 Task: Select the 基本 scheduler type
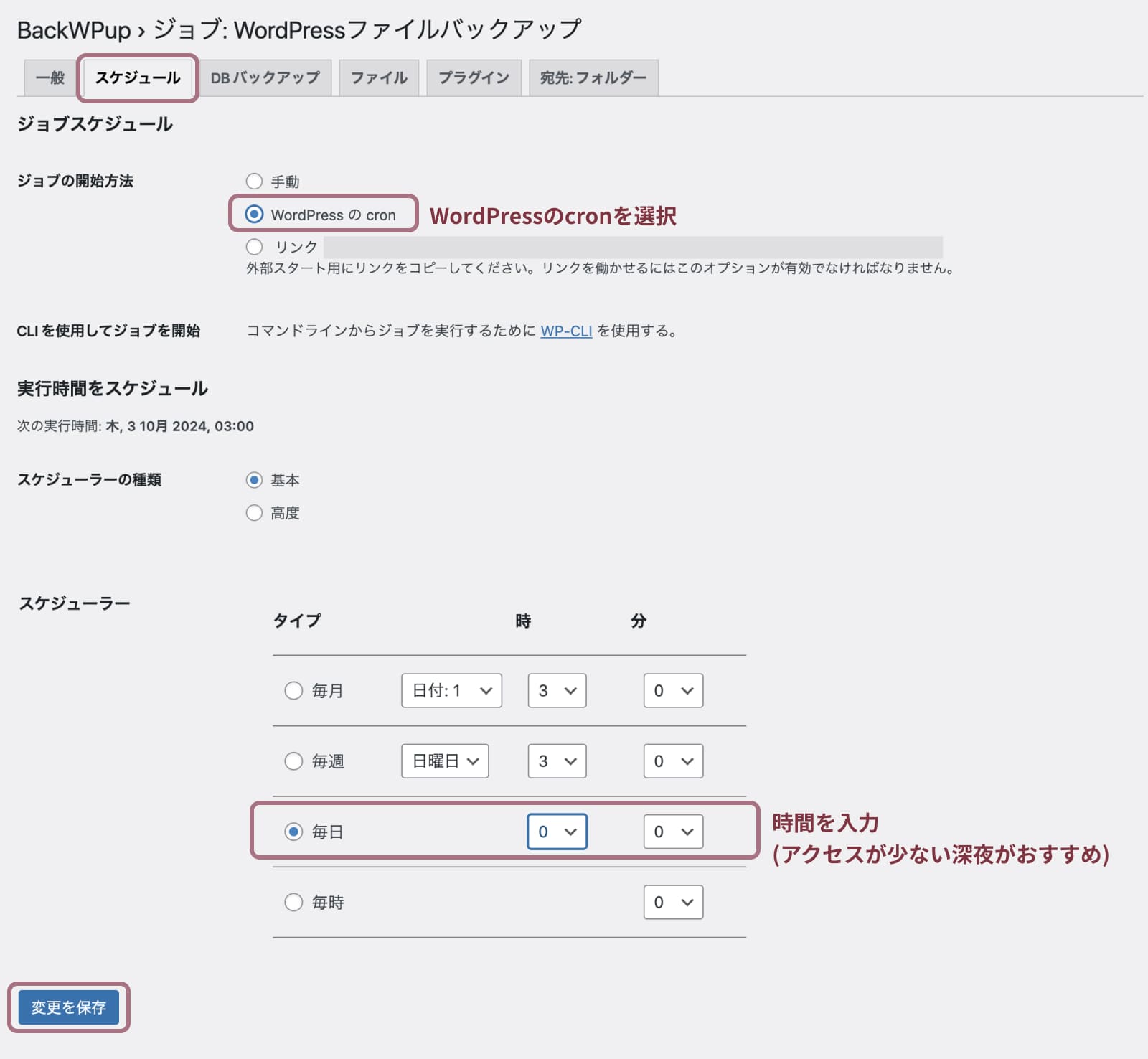(254, 480)
